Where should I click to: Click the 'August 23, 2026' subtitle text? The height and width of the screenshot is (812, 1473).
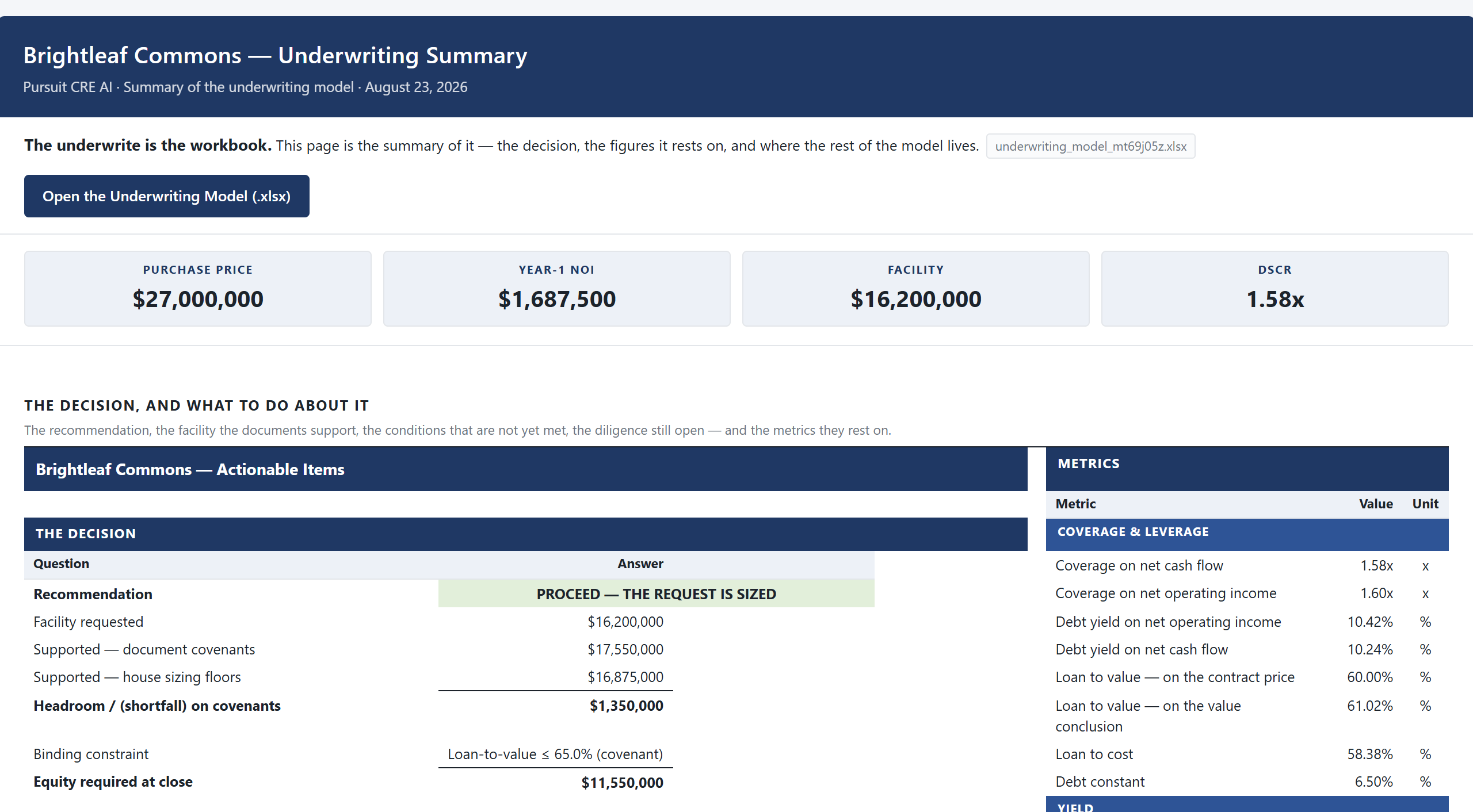(x=416, y=87)
